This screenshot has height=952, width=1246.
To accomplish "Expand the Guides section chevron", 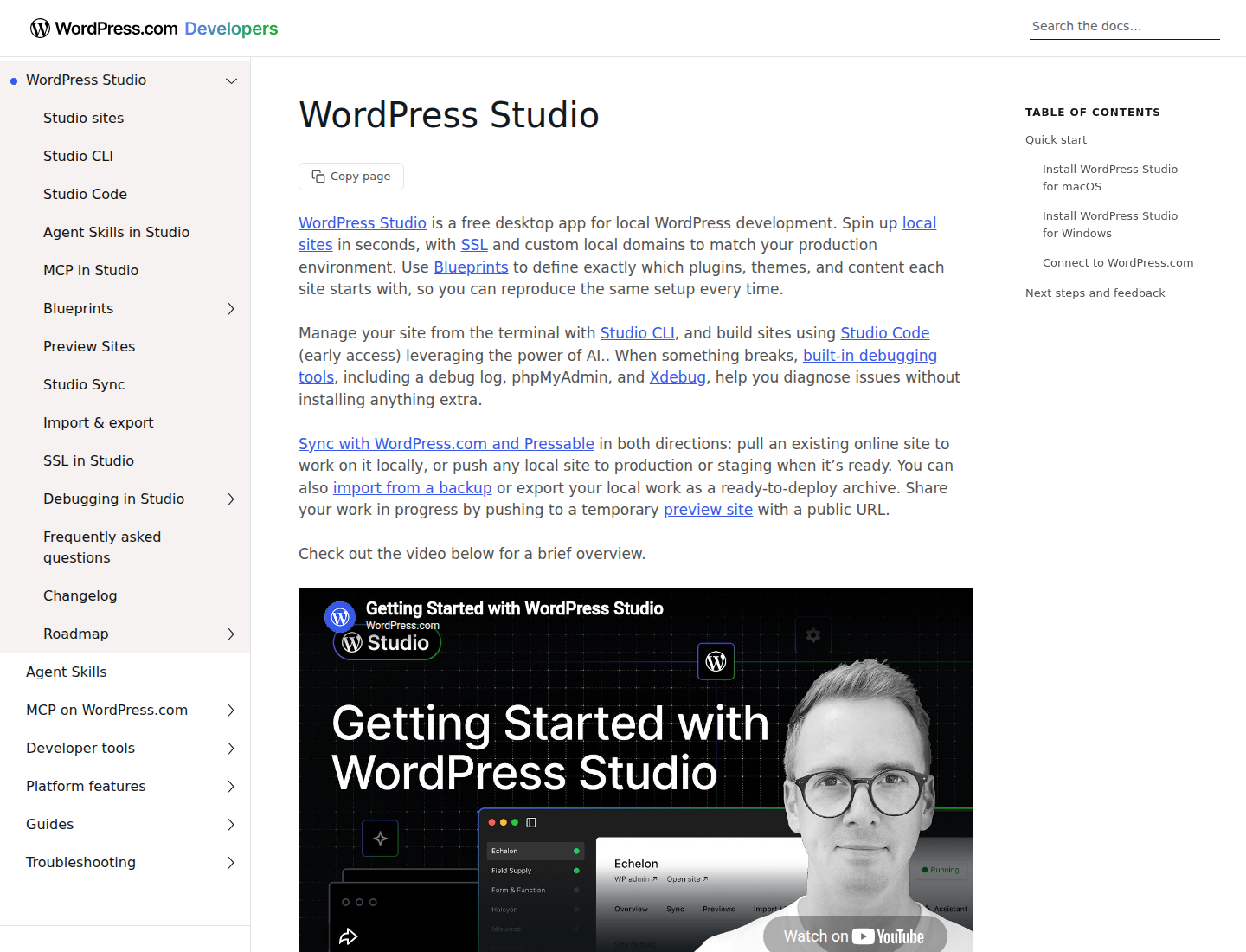I will click(x=231, y=825).
